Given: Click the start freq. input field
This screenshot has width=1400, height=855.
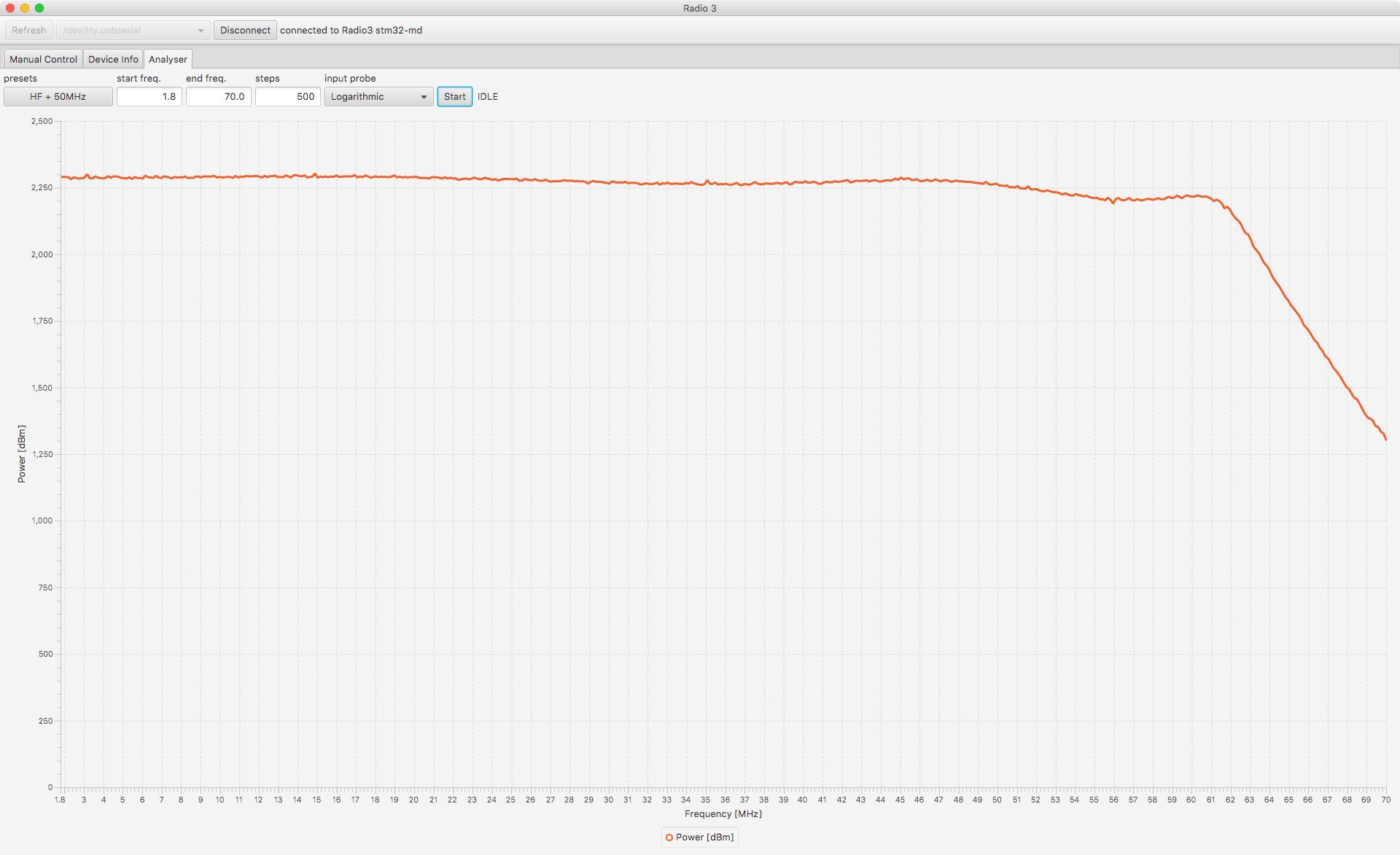Looking at the screenshot, I should tap(149, 96).
